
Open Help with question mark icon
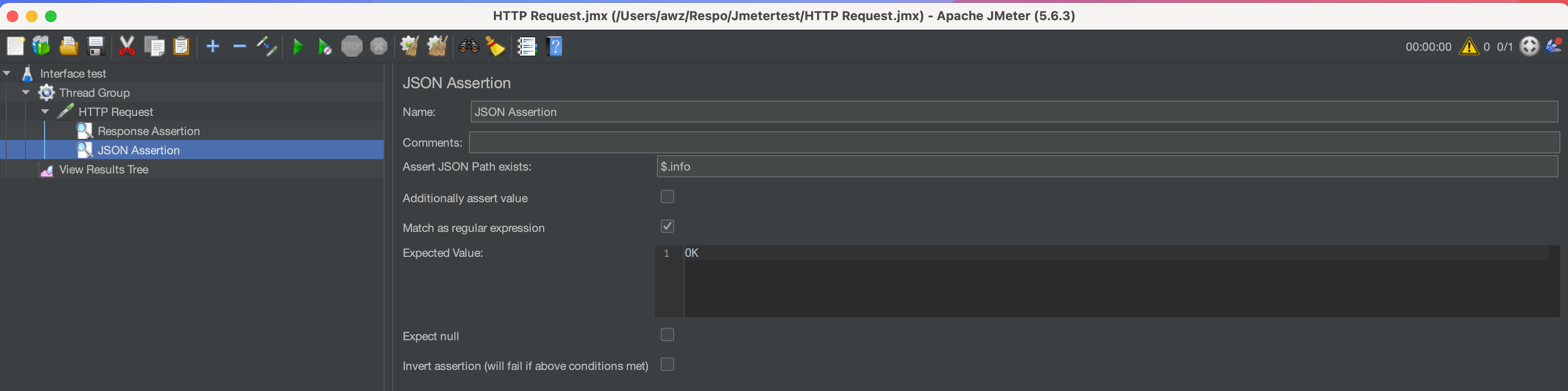(x=554, y=46)
